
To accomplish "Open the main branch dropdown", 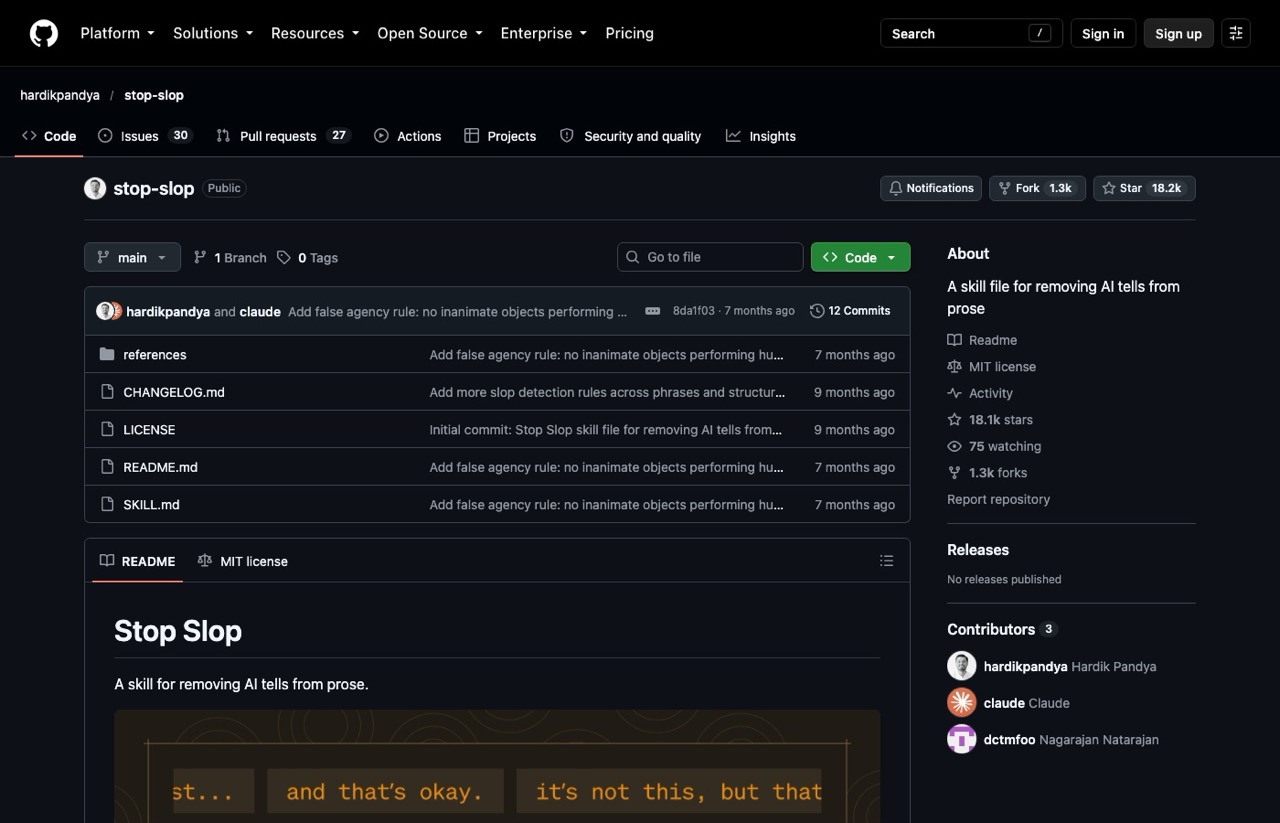I will point(132,257).
